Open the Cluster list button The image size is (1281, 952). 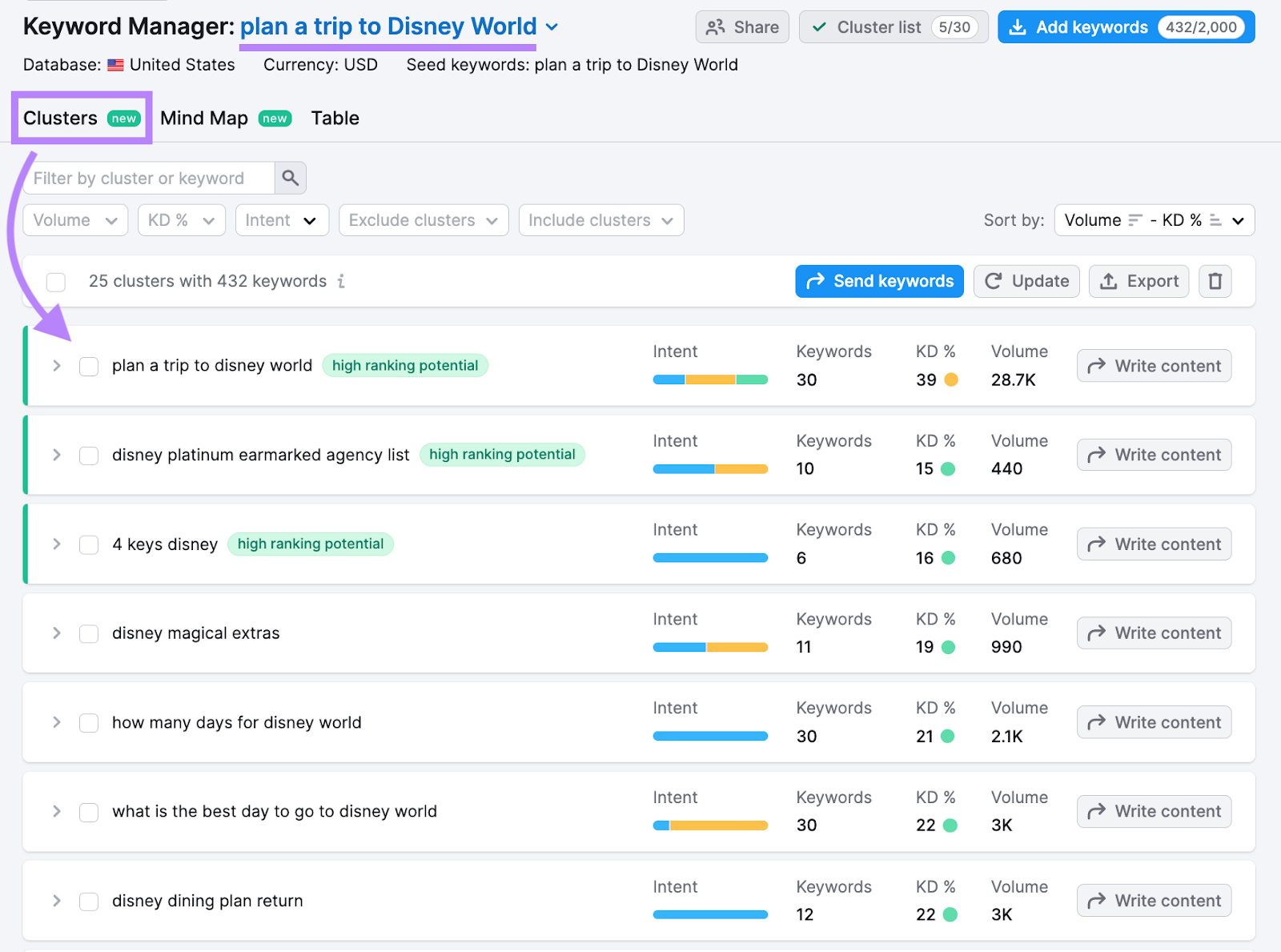click(x=893, y=27)
